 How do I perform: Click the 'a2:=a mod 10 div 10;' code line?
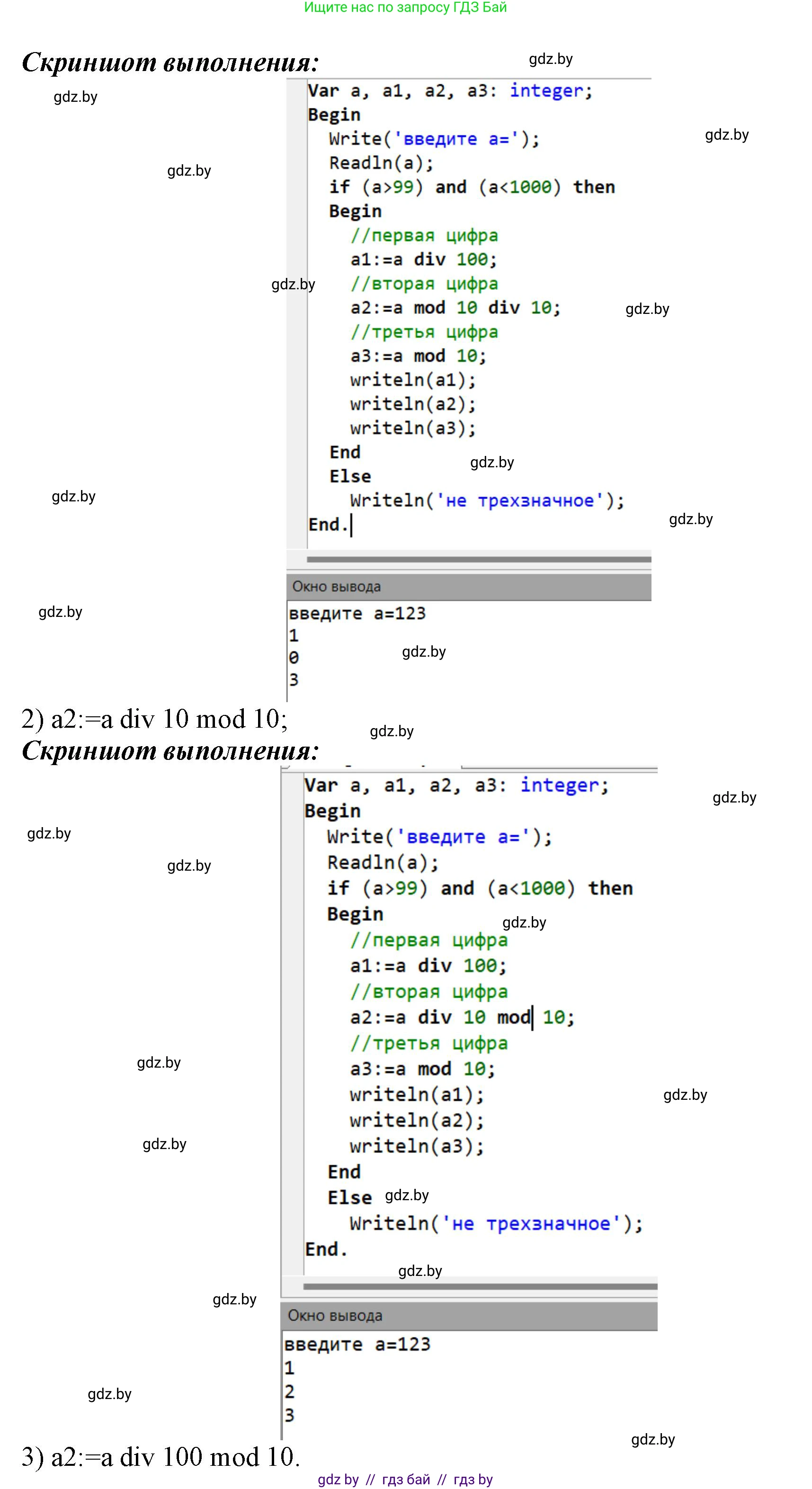coord(455,308)
